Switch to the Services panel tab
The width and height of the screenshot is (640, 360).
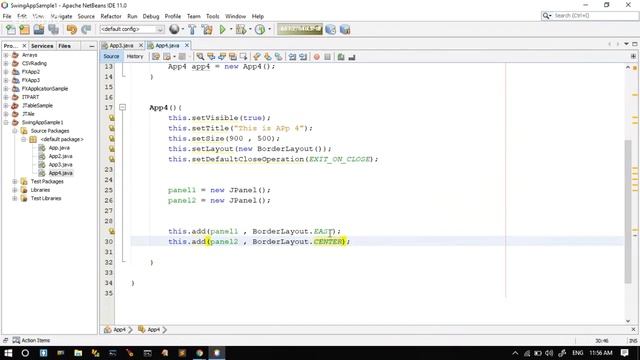click(42, 46)
